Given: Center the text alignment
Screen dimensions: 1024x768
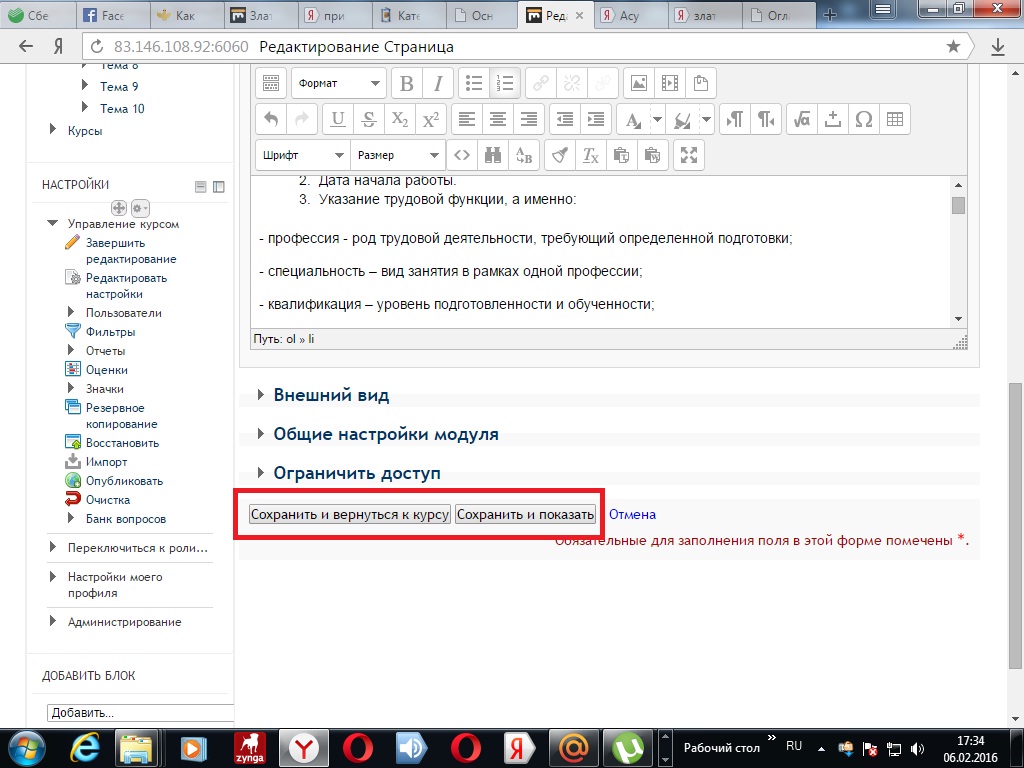Looking at the screenshot, I should click(498, 119).
